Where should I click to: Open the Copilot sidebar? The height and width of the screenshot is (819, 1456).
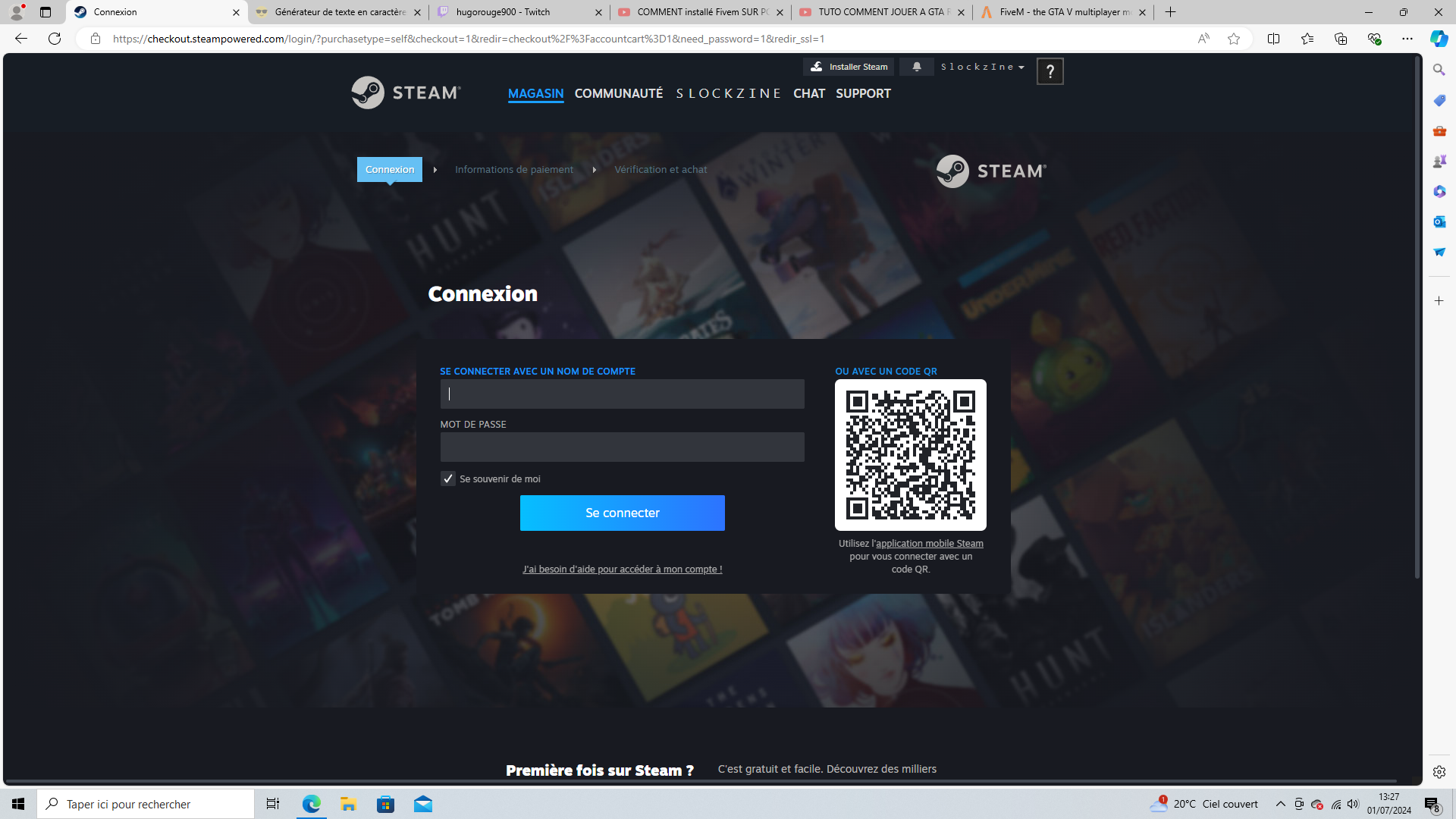(x=1439, y=39)
